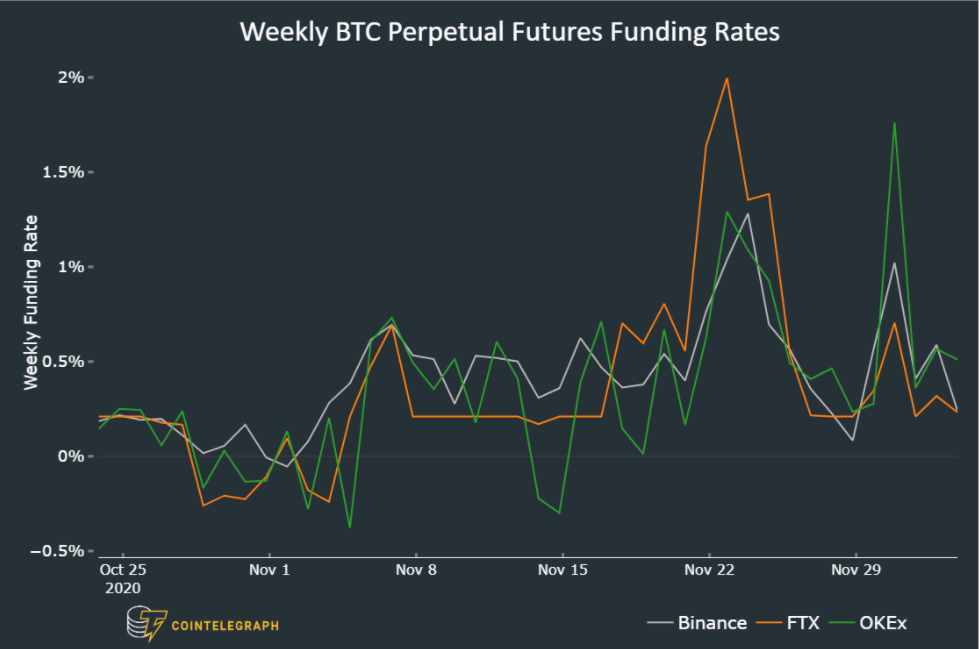Click the orange FTX peak at 2%
The image size is (979, 649).
[726, 78]
